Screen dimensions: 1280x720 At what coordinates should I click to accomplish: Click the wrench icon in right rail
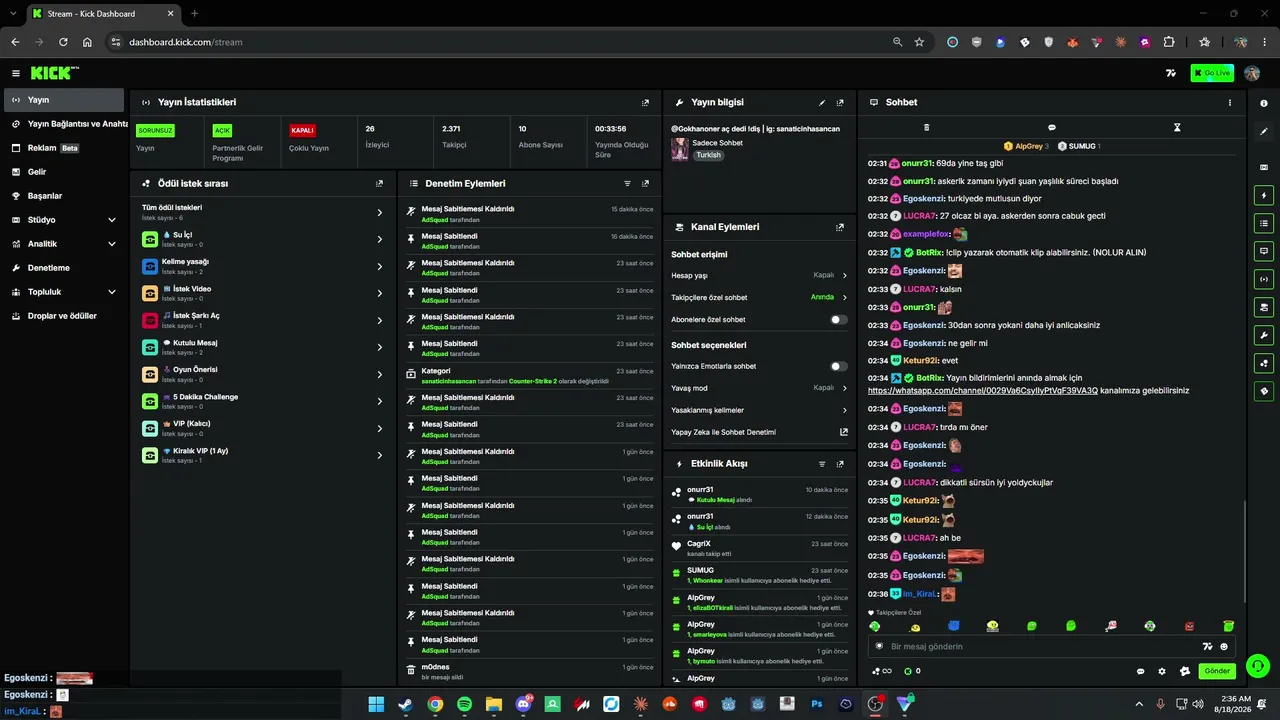tap(1264, 335)
